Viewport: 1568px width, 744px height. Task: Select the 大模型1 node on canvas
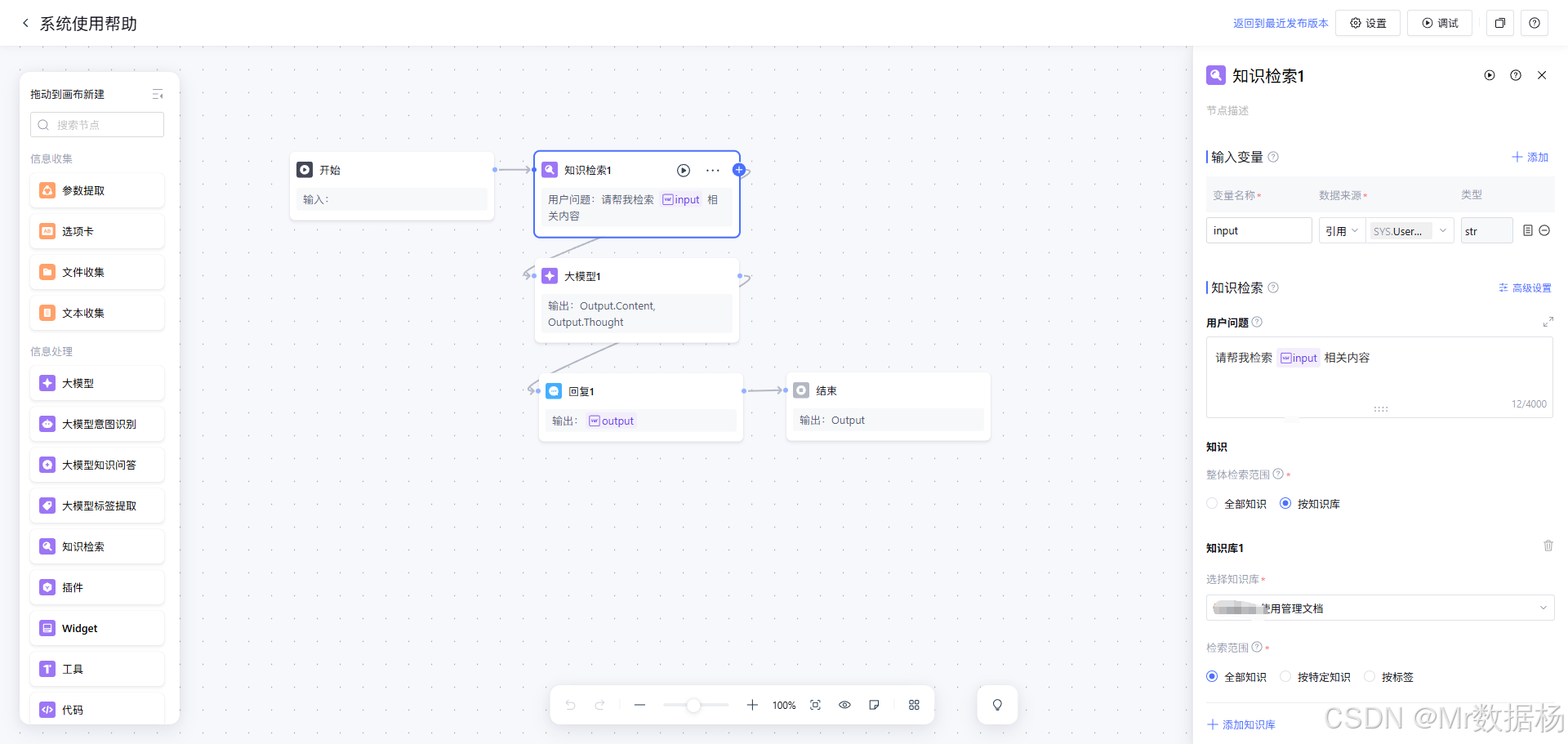pyautogui.click(x=637, y=300)
